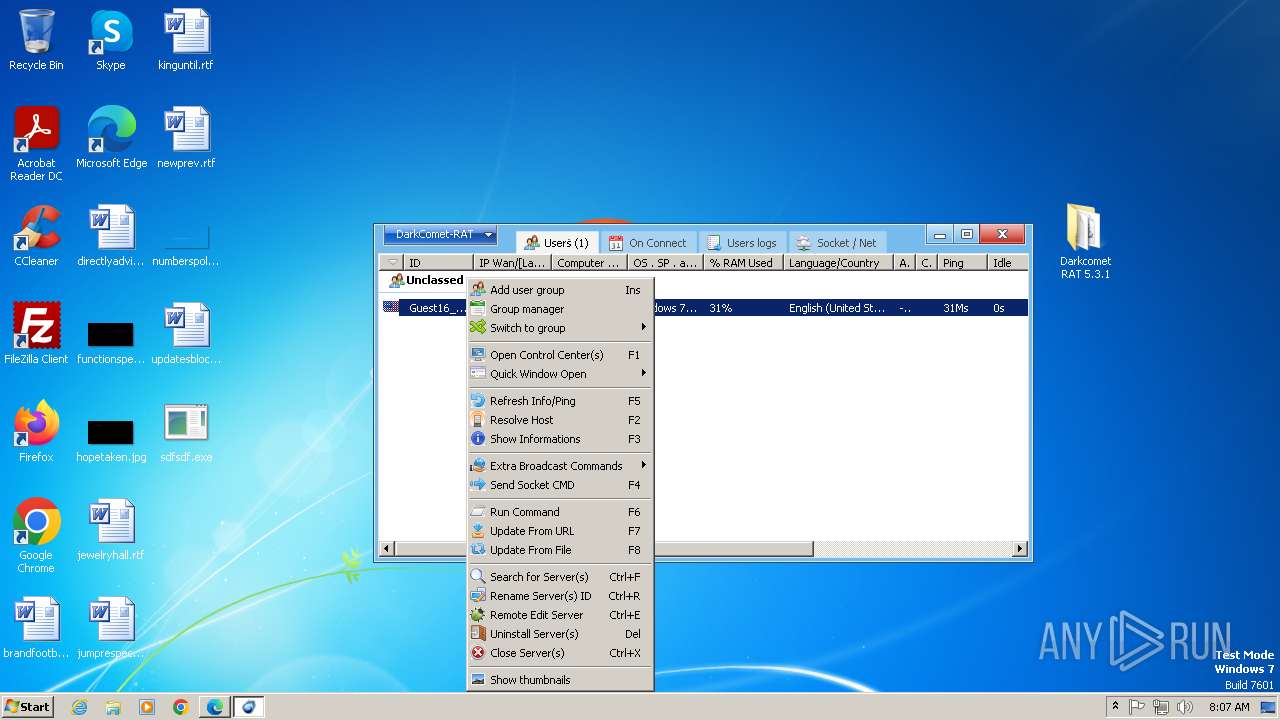Click the 31Ms ping value cell
Image resolution: width=1280 pixels, height=720 pixels.
pyautogui.click(x=955, y=308)
